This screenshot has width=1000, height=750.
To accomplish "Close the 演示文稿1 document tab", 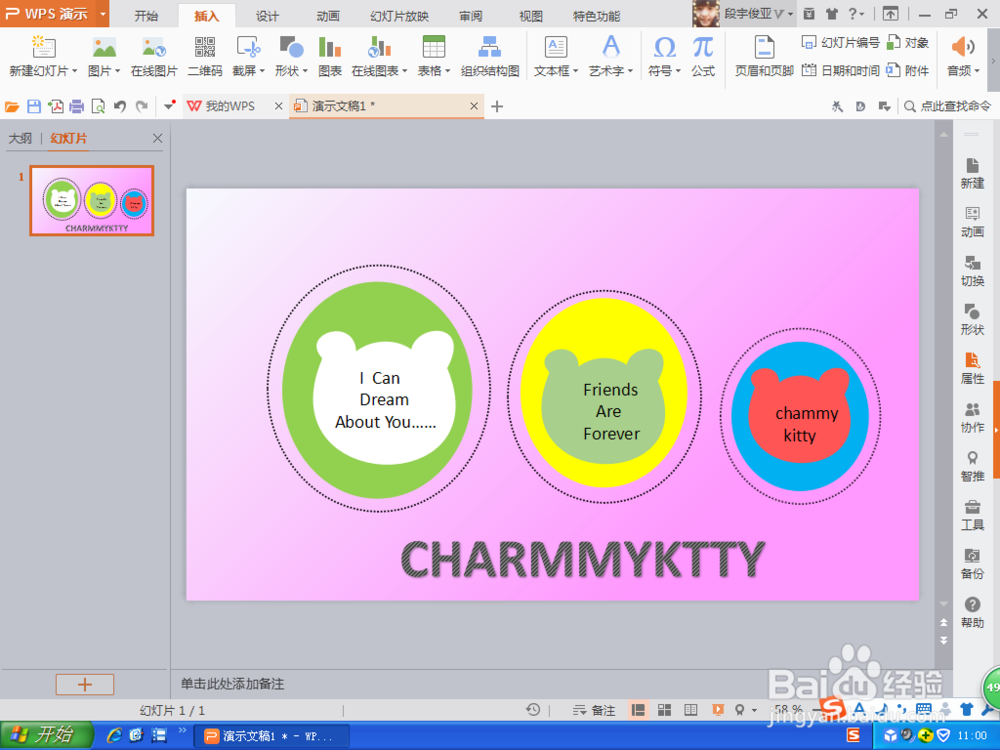I will pyautogui.click(x=474, y=107).
